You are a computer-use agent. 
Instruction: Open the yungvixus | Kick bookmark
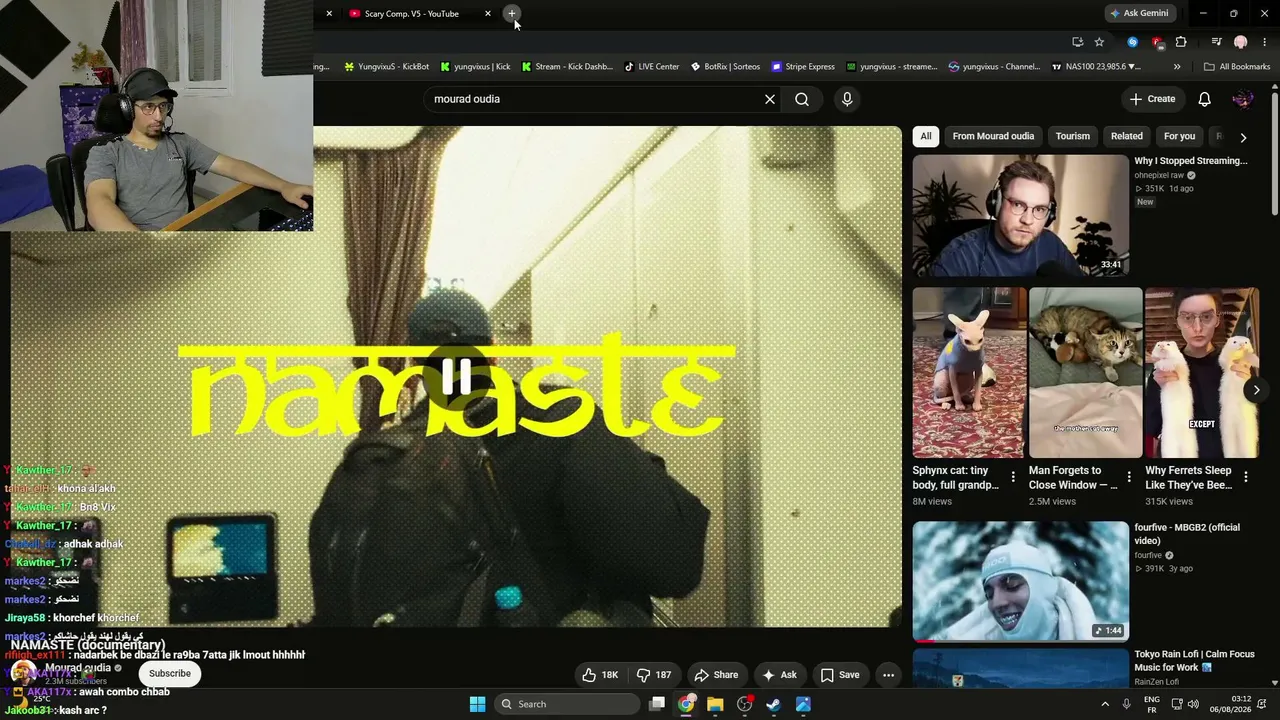475,67
